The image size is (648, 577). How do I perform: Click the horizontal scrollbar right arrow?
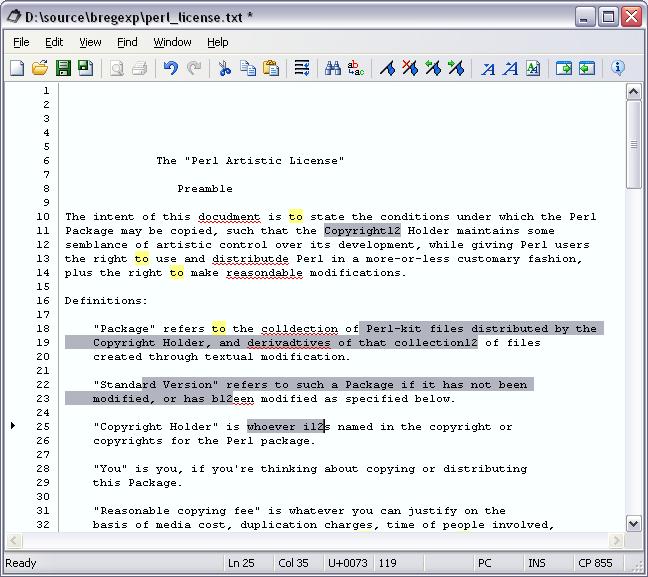pos(617,540)
